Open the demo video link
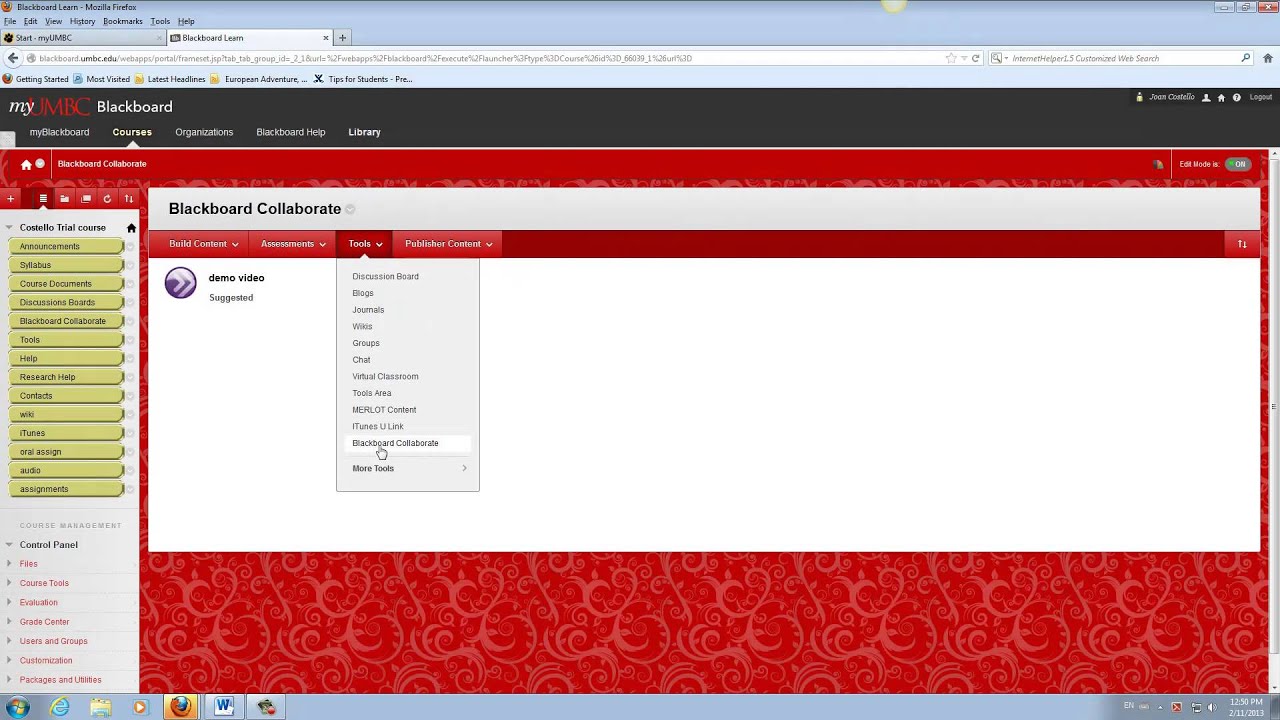1280x720 pixels. [x=236, y=278]
